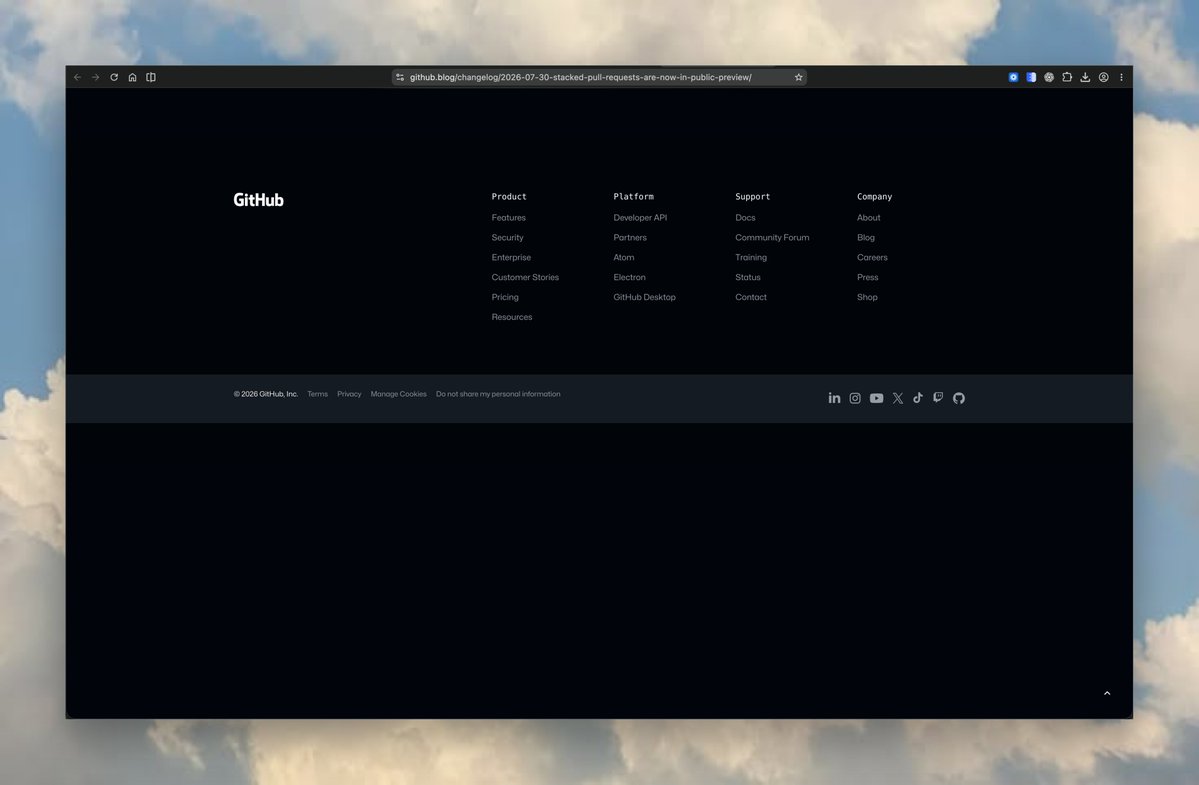The image size is (1199, 785).
Task: Go forward with the browser forward arrow
Action: [96, 77]
